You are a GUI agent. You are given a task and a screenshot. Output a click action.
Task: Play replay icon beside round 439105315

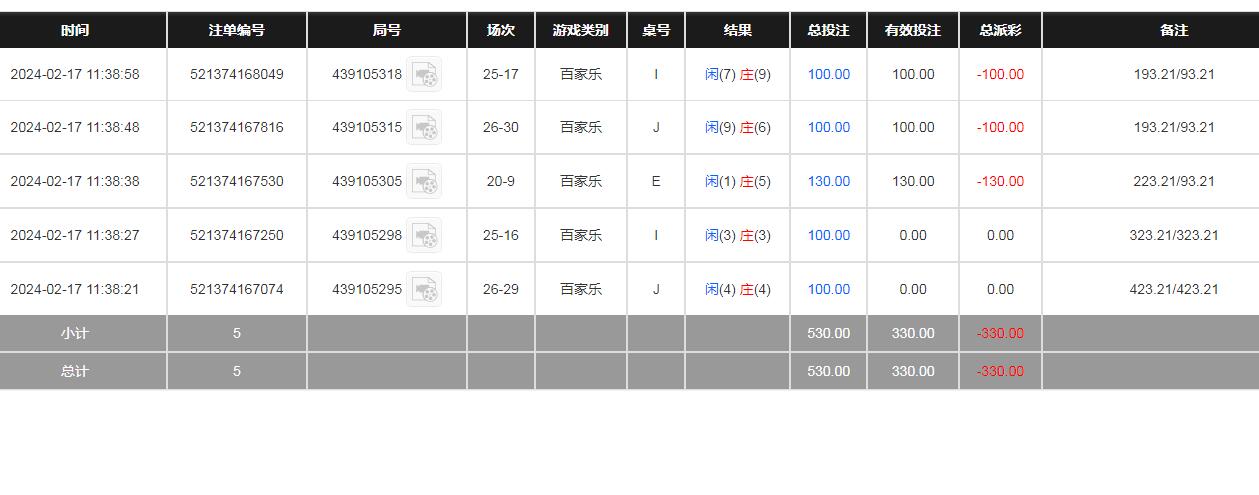click(424, 127)
